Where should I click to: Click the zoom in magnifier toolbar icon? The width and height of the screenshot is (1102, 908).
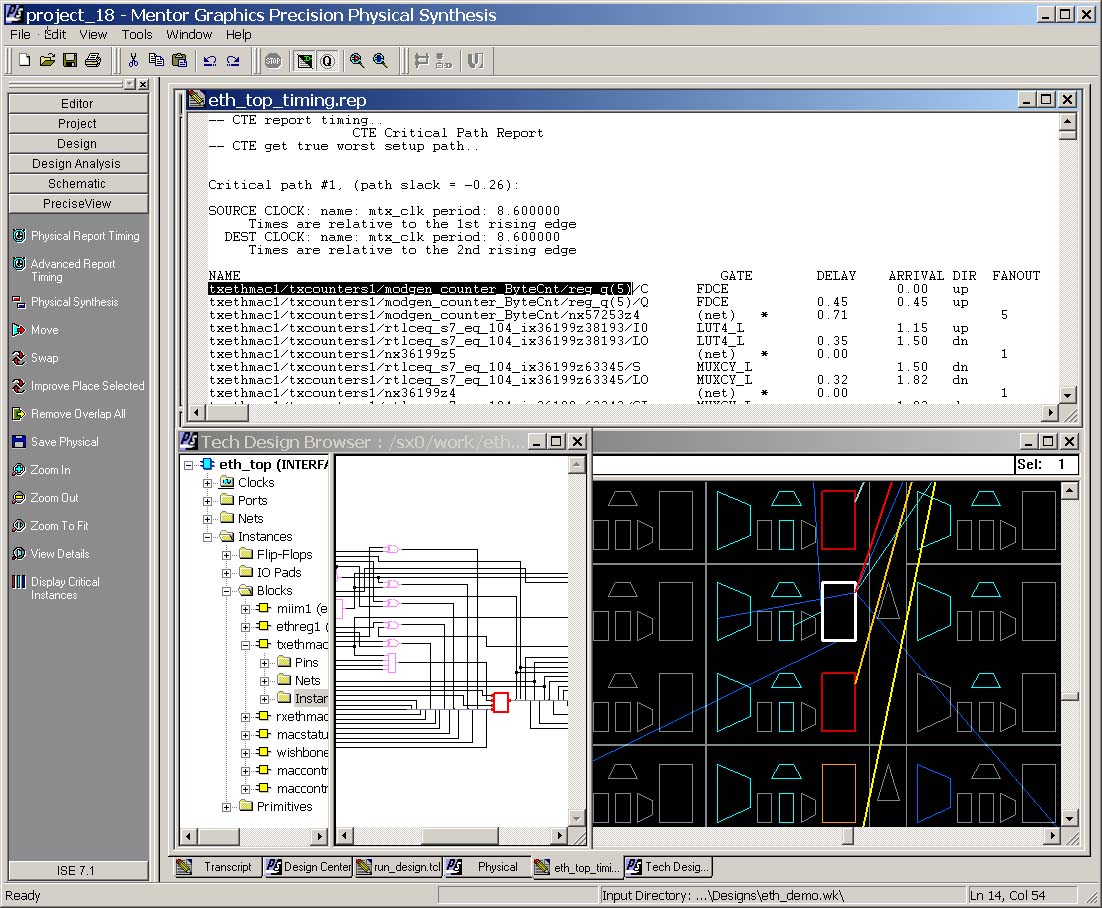click(357, 60)
